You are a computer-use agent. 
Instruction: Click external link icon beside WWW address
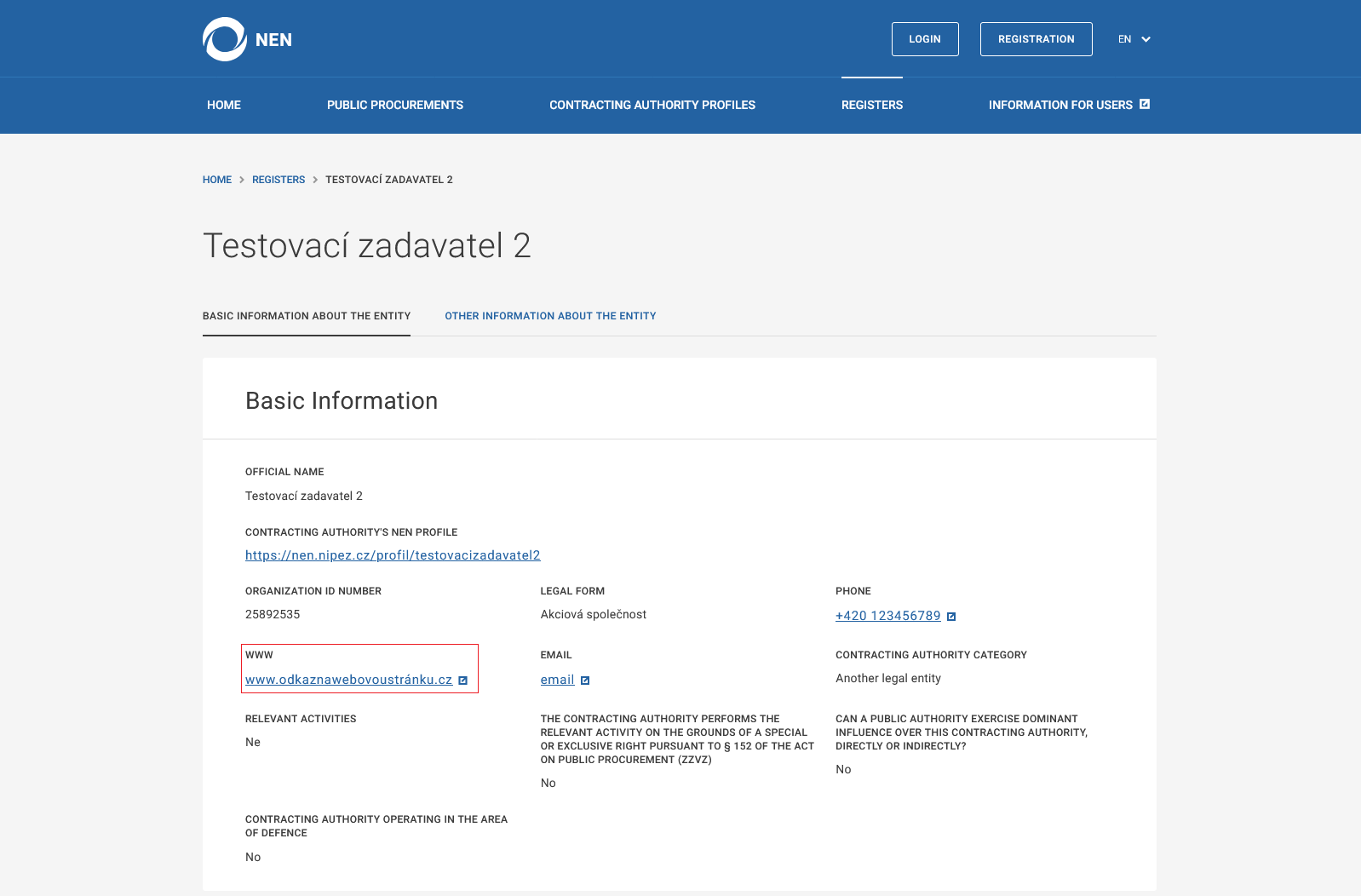(x=463, y=681)
